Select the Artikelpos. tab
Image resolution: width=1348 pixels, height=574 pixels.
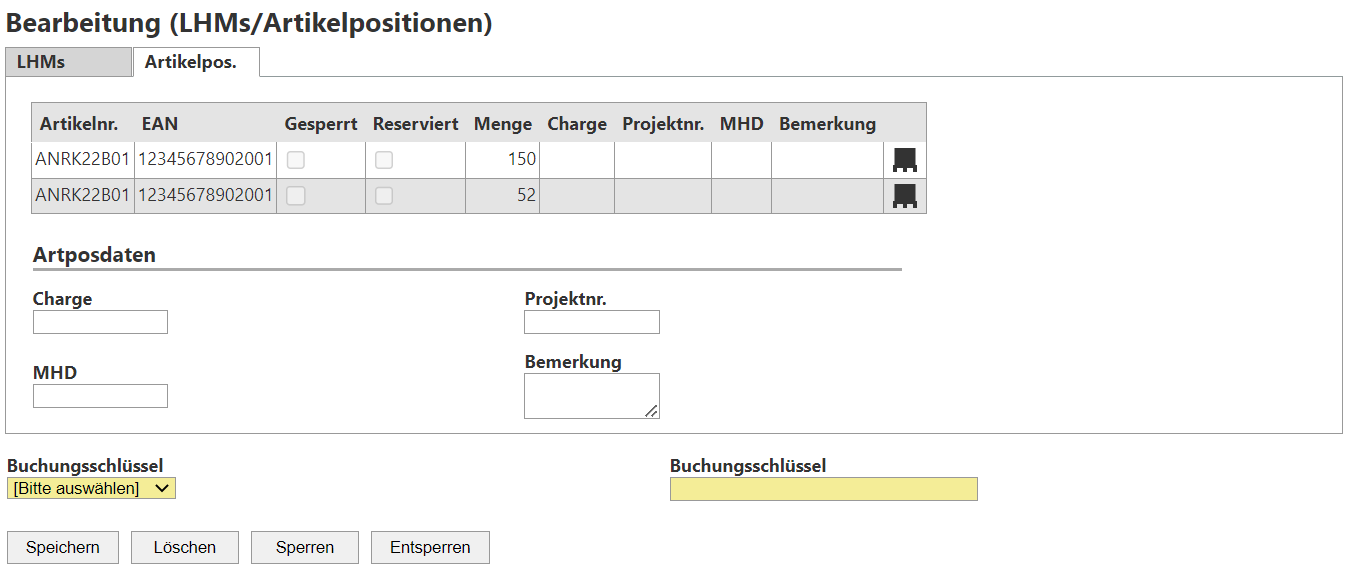(196, 62)
